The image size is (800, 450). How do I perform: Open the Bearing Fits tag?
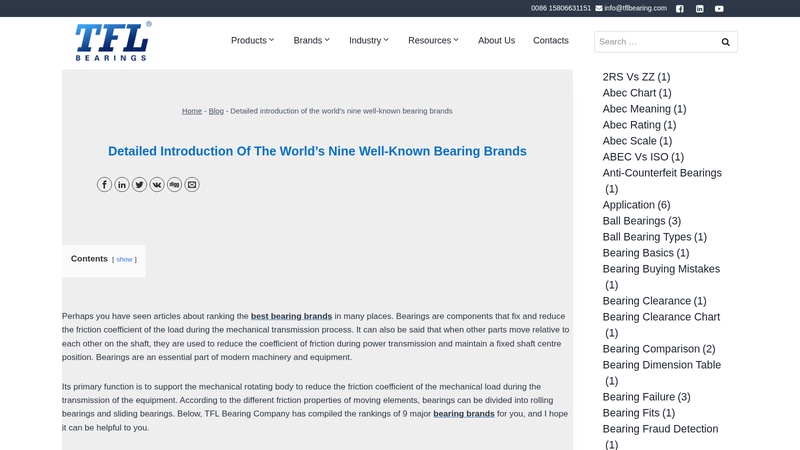(639, 413)
